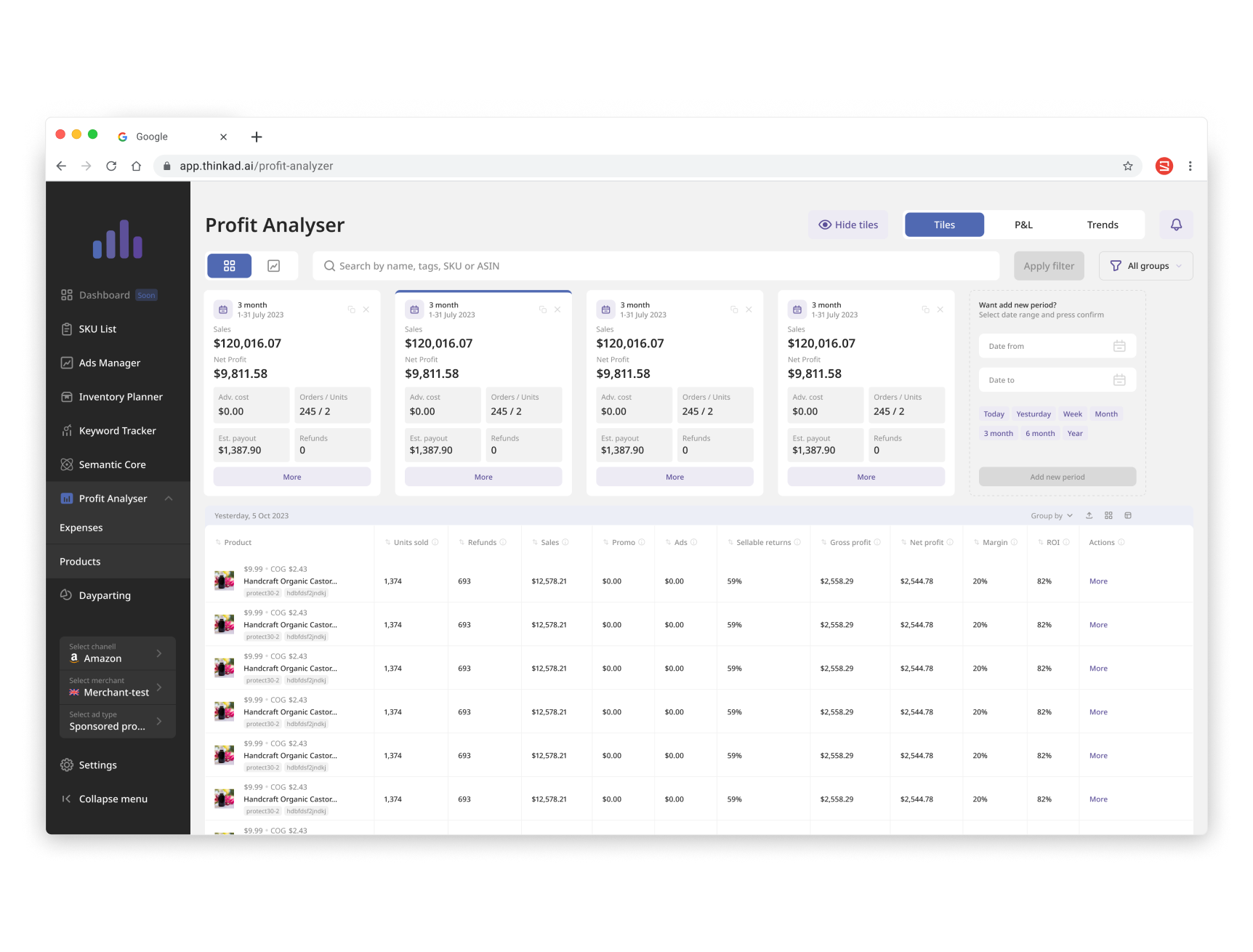Image resolution: width=1253 pixels, height=952 pixels.
Task: Click the Date from input field
Action: coord(1057,346)
